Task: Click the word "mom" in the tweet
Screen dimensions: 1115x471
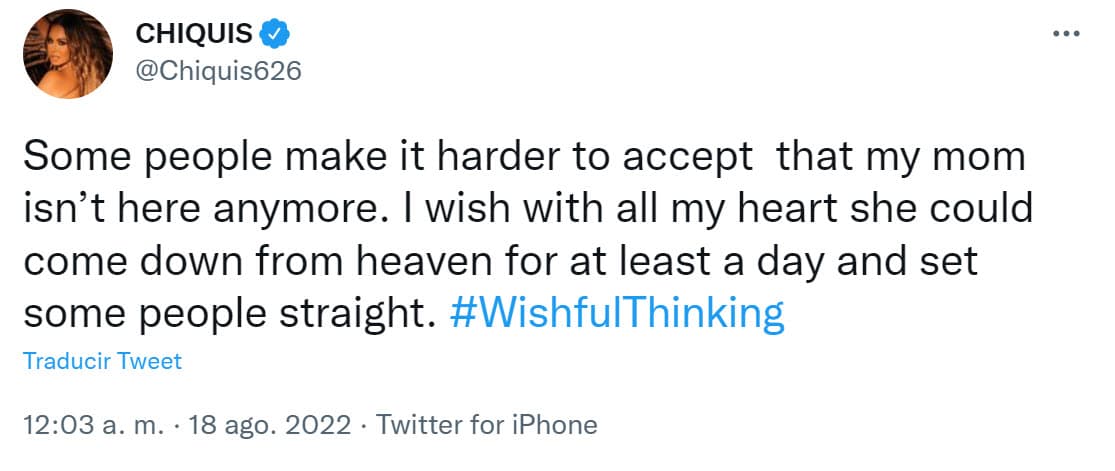Action: [984, 159]
